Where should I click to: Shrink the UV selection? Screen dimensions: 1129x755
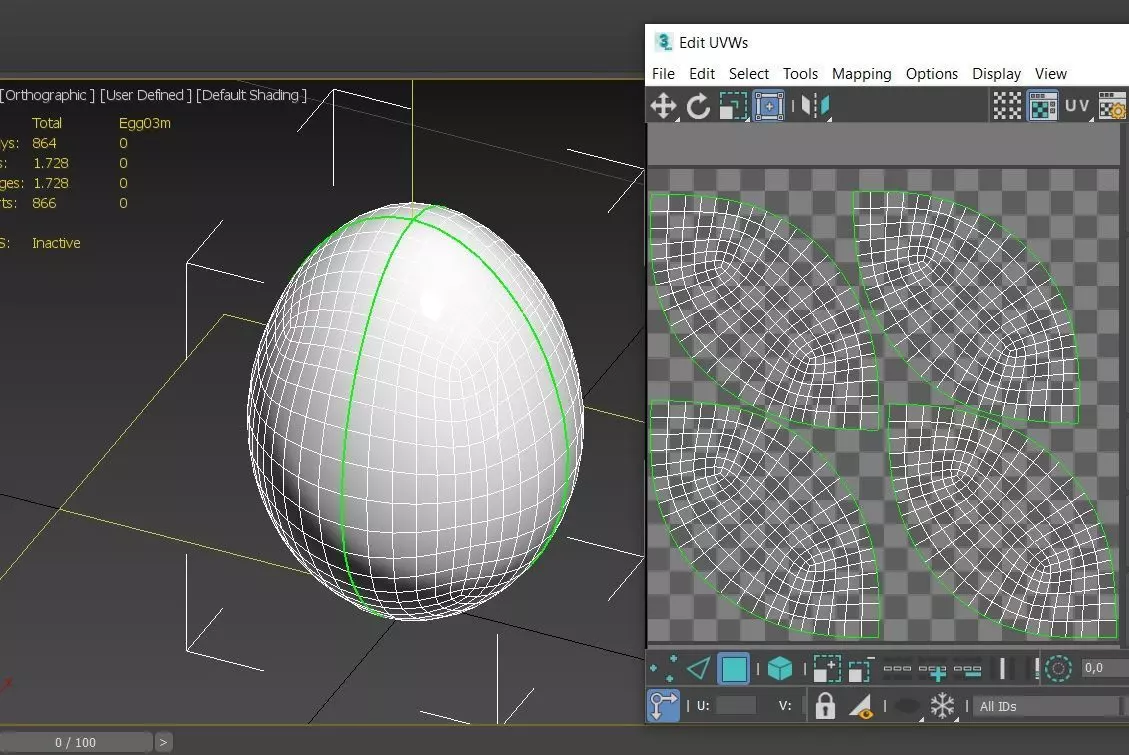click(861, 669)
